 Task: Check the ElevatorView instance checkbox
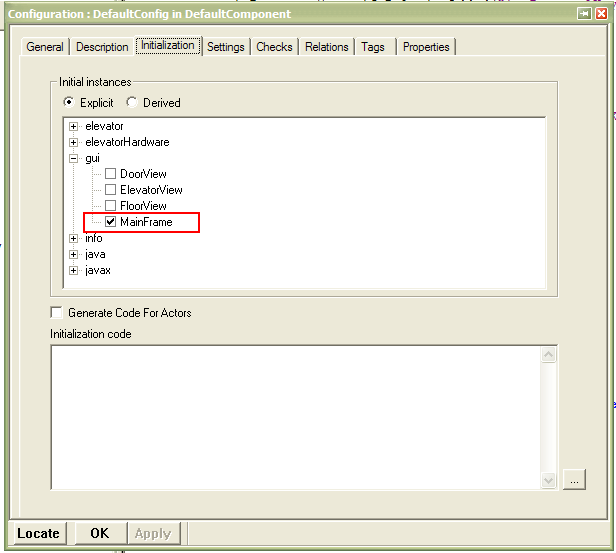pos(110,190)
